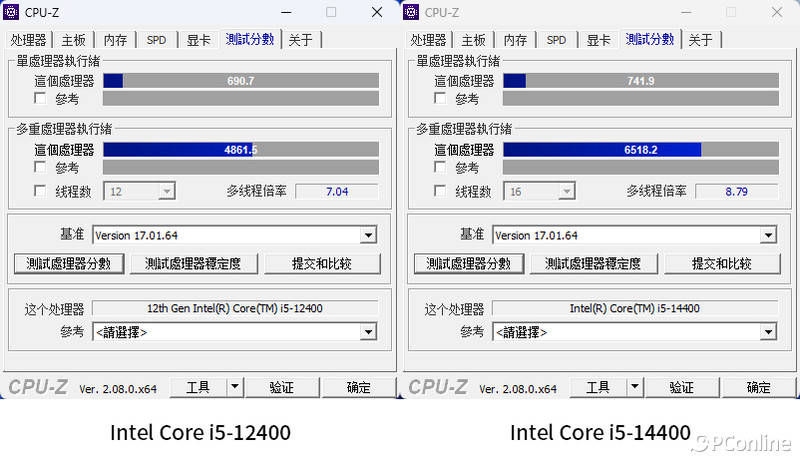
Task: Open 基准 version dropdown in left window
Action: click(368, 235)
